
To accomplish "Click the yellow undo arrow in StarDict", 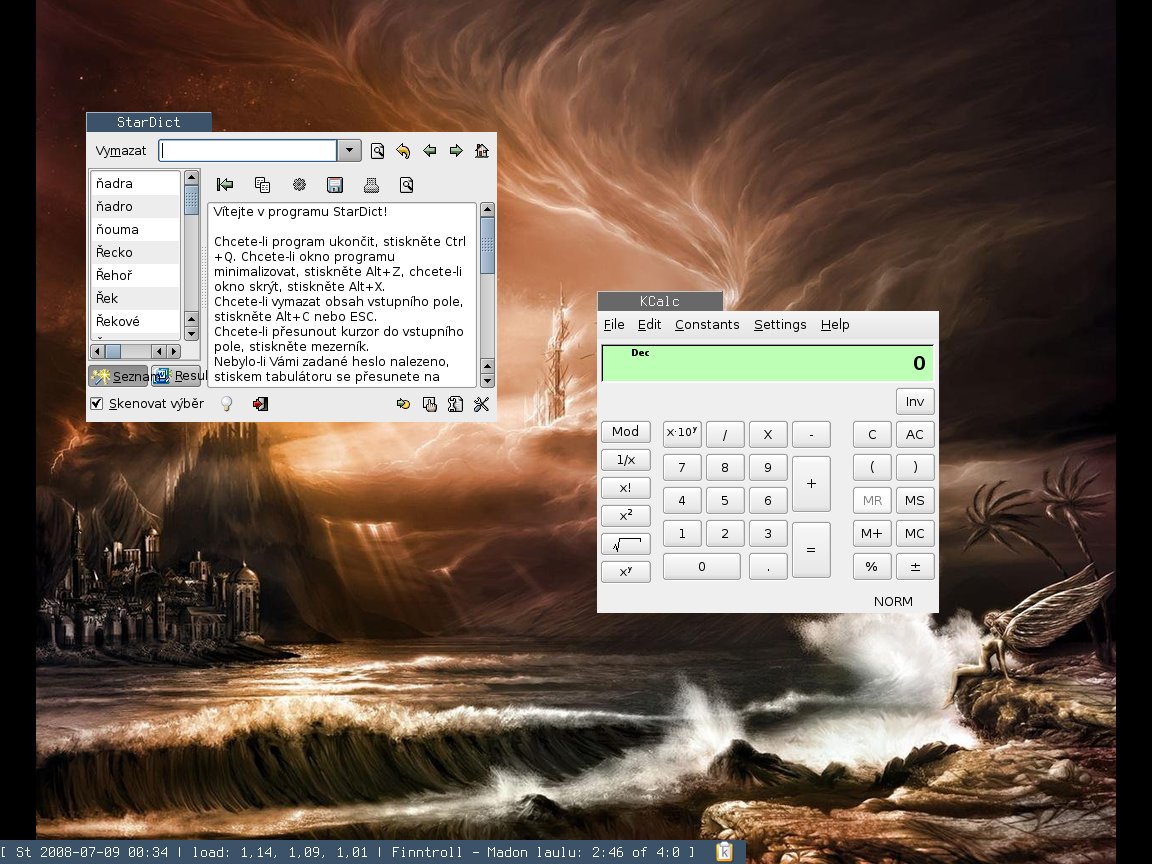I will point(403,151).
